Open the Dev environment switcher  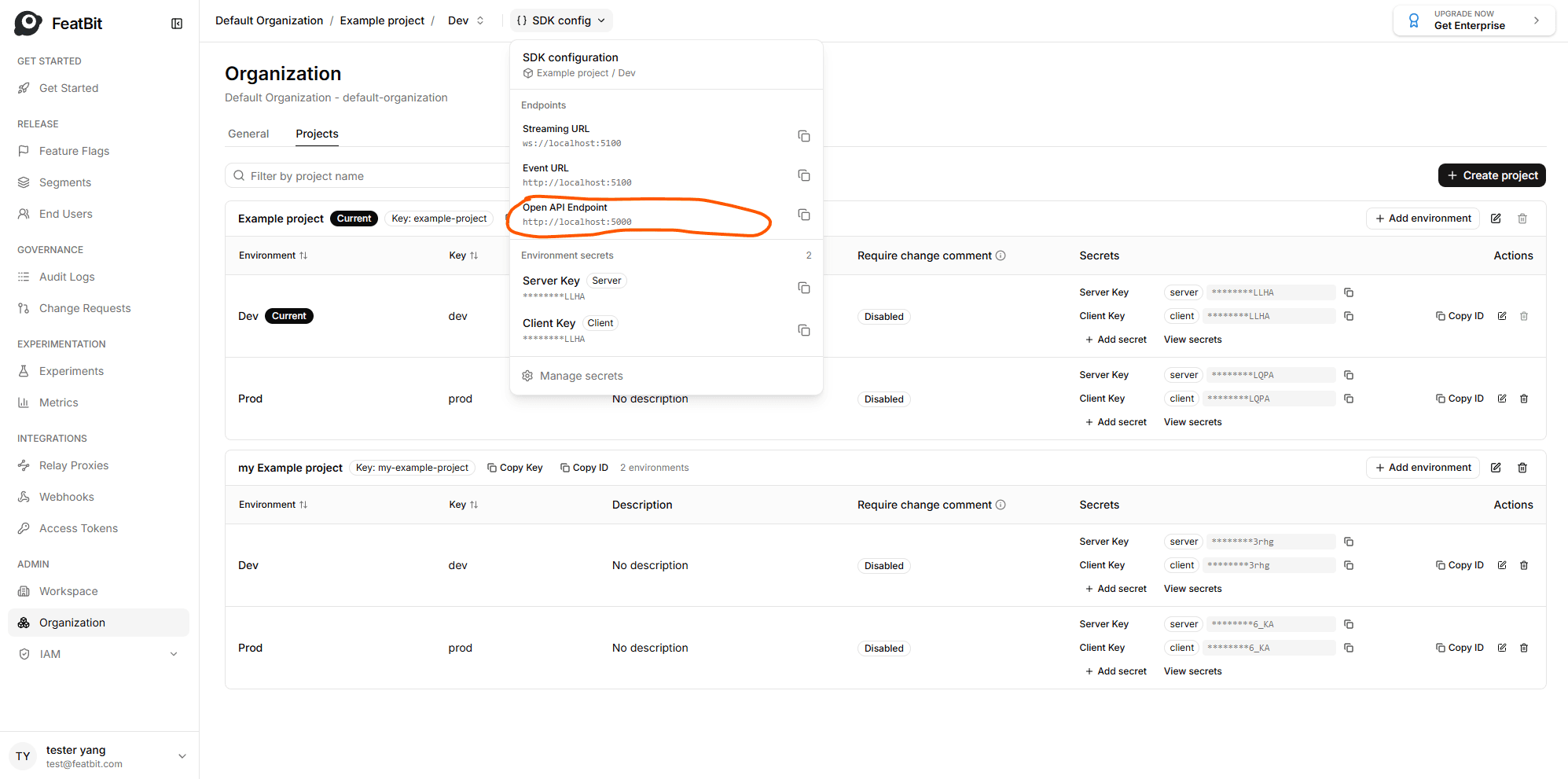tap(466, 20)
